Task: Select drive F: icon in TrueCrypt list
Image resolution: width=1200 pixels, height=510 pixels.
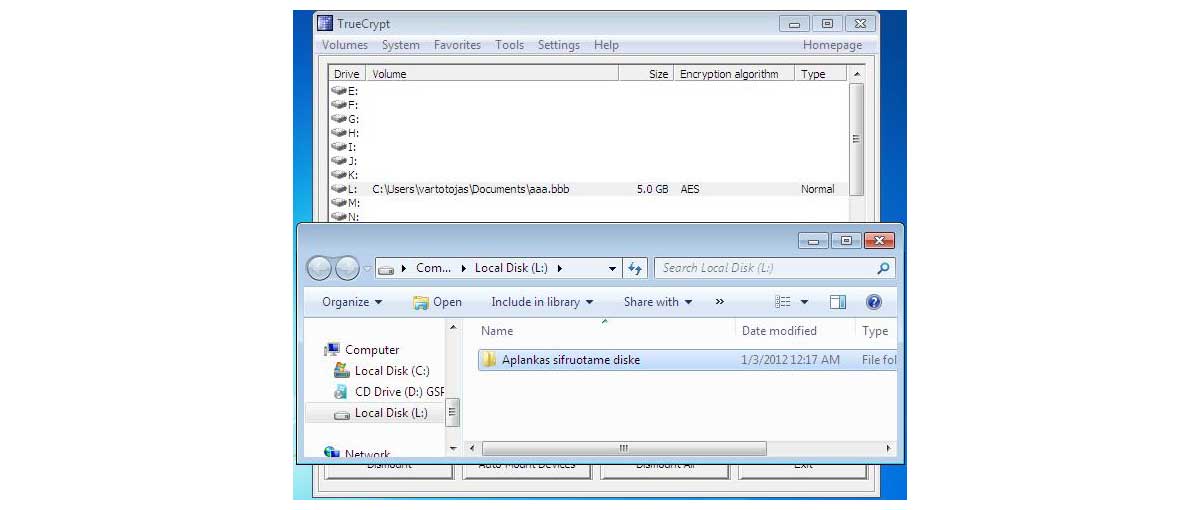Action: (339, 104)
